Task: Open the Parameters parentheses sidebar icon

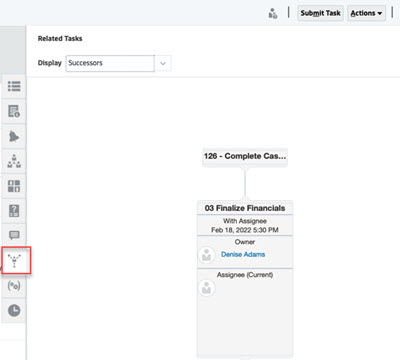Action: [x=14, y=286]
